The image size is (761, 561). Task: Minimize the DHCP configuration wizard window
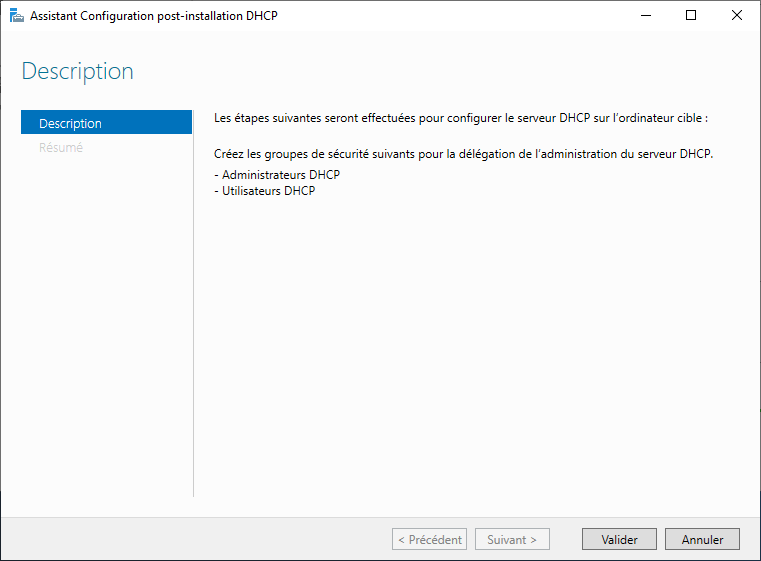pos(645,16)
